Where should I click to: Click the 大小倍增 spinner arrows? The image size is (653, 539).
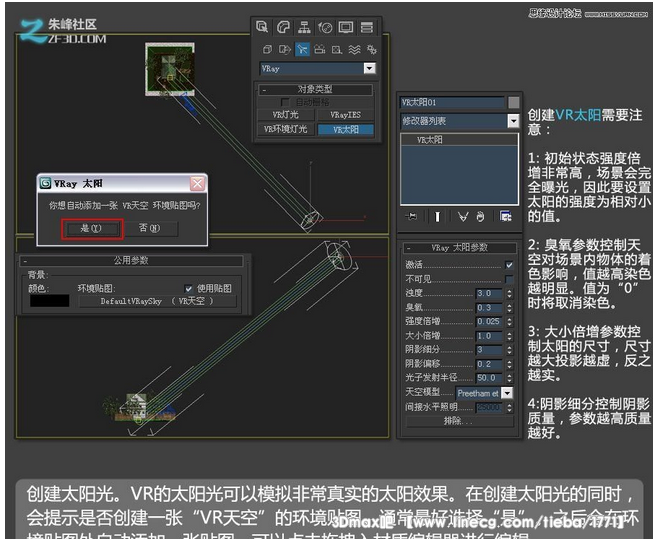(509, 336)
